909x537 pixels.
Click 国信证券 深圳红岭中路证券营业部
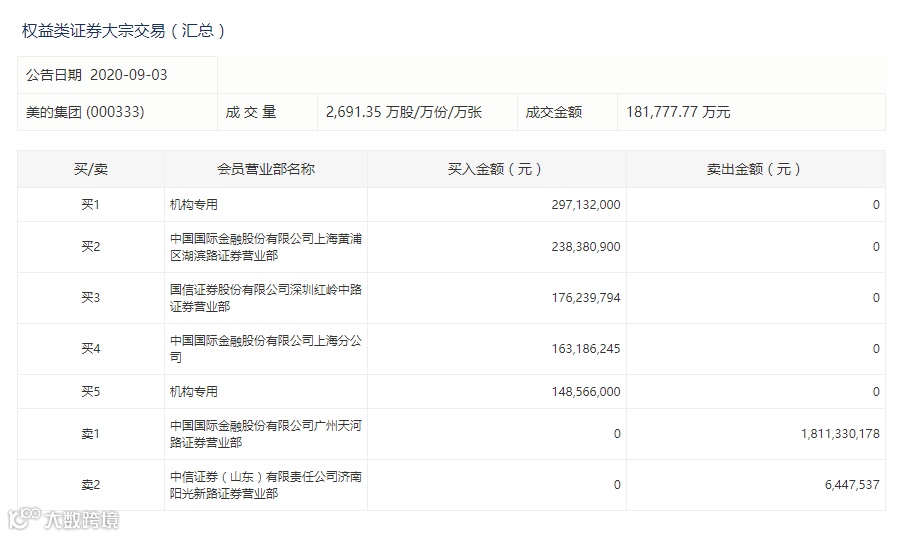266,298
